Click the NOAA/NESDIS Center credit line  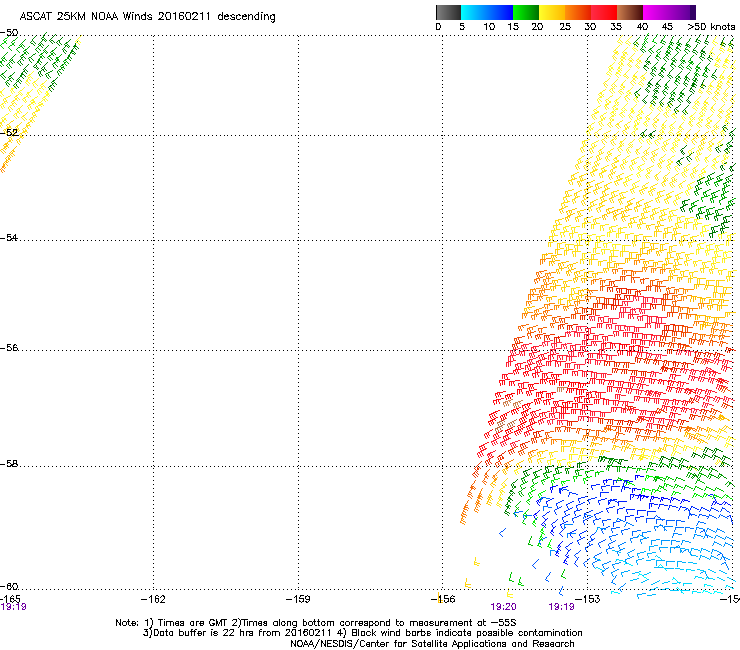432,644
